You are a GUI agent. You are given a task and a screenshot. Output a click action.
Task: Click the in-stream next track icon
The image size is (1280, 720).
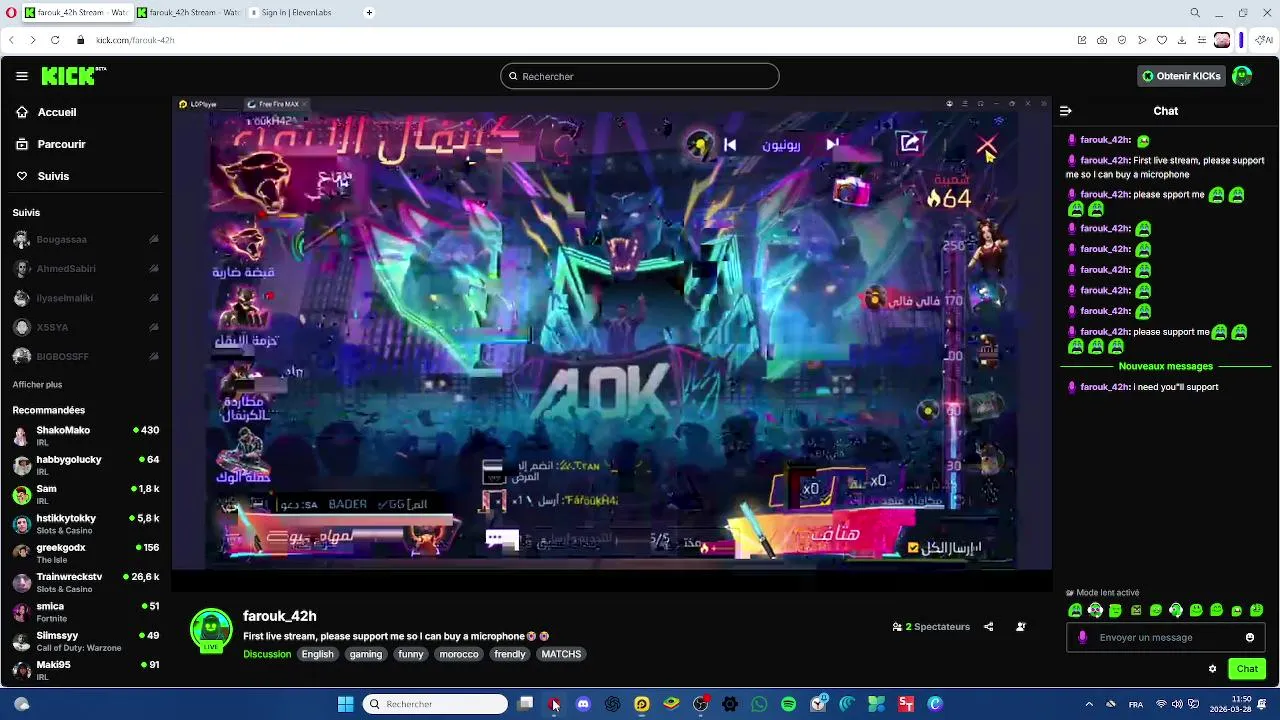tap(832, 145)
